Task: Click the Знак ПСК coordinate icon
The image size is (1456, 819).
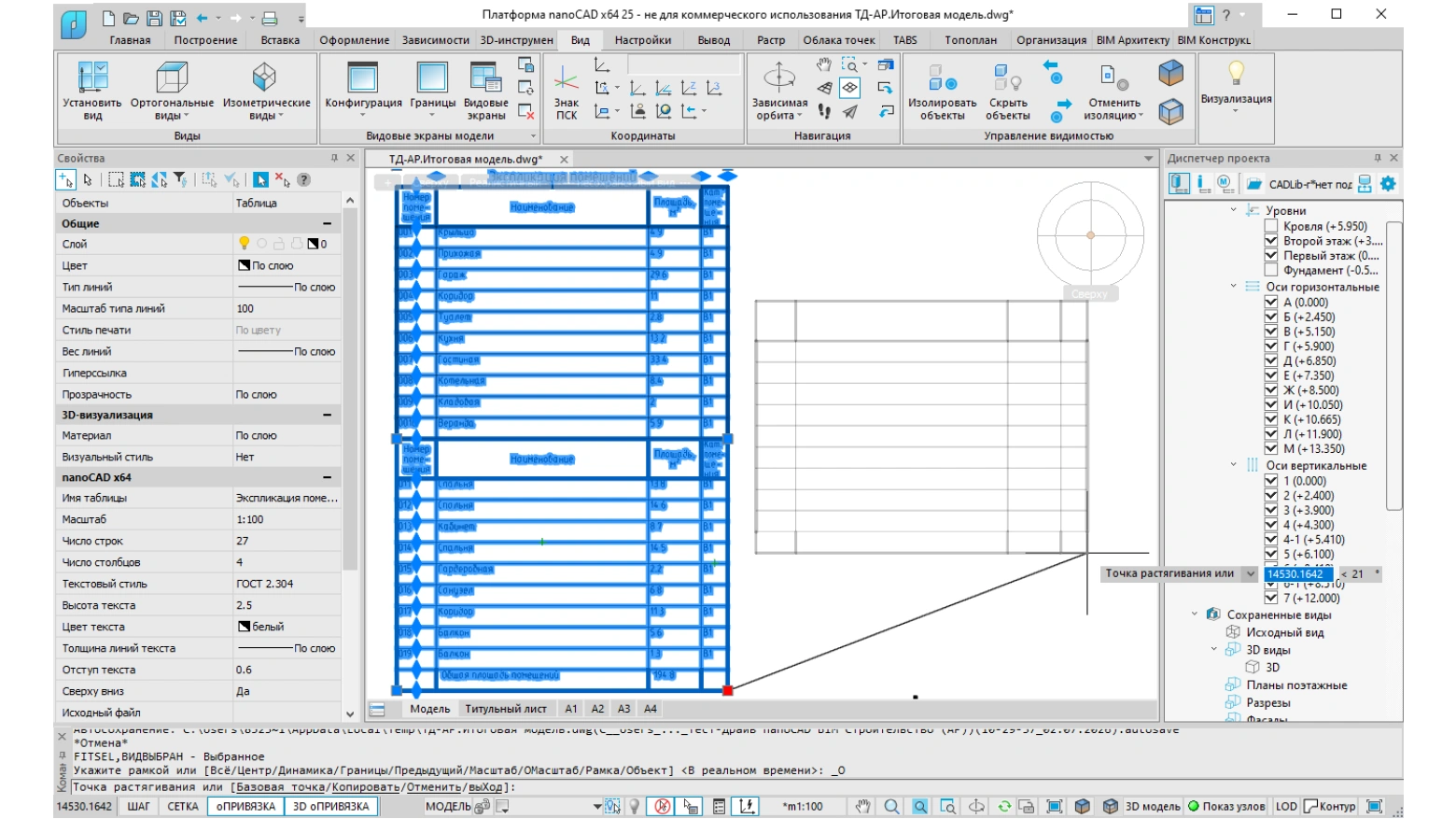Action: (567, 79)
